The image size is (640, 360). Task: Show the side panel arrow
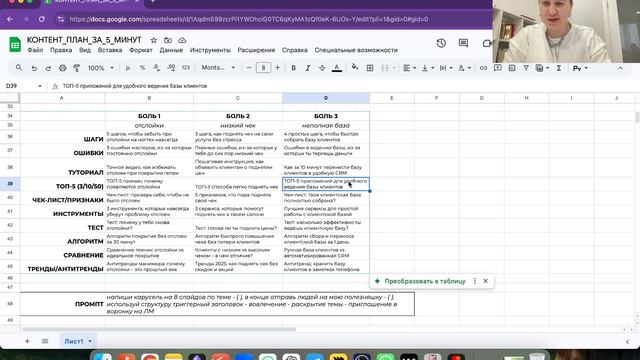click(x=627, y=341)
